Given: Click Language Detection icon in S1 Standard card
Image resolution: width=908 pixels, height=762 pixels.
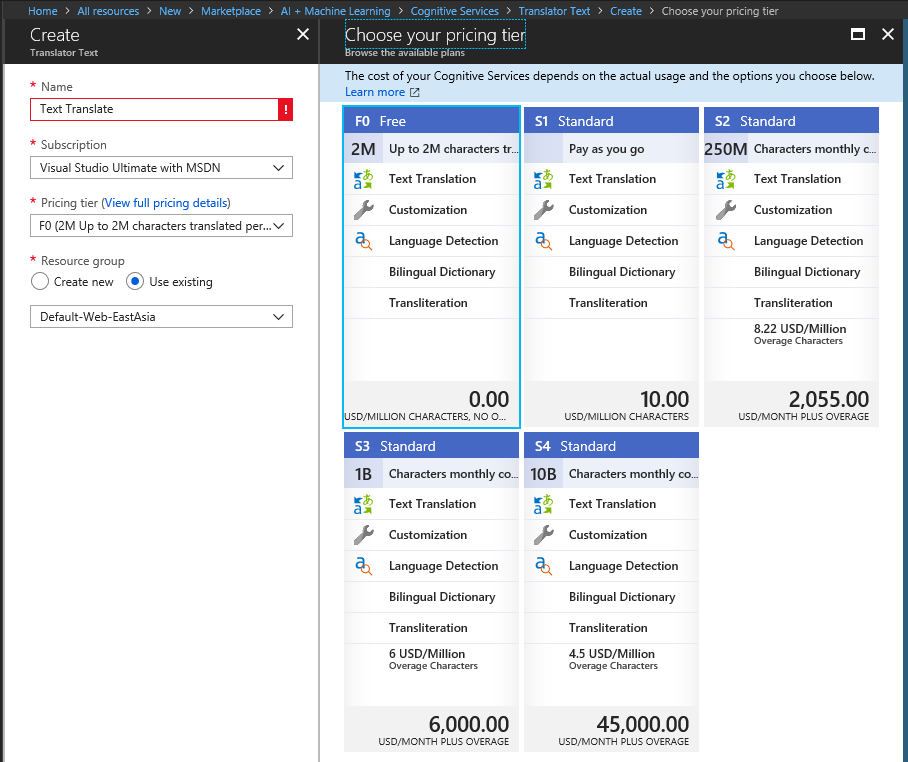Looking at the screenshot, I should [543, 240].
